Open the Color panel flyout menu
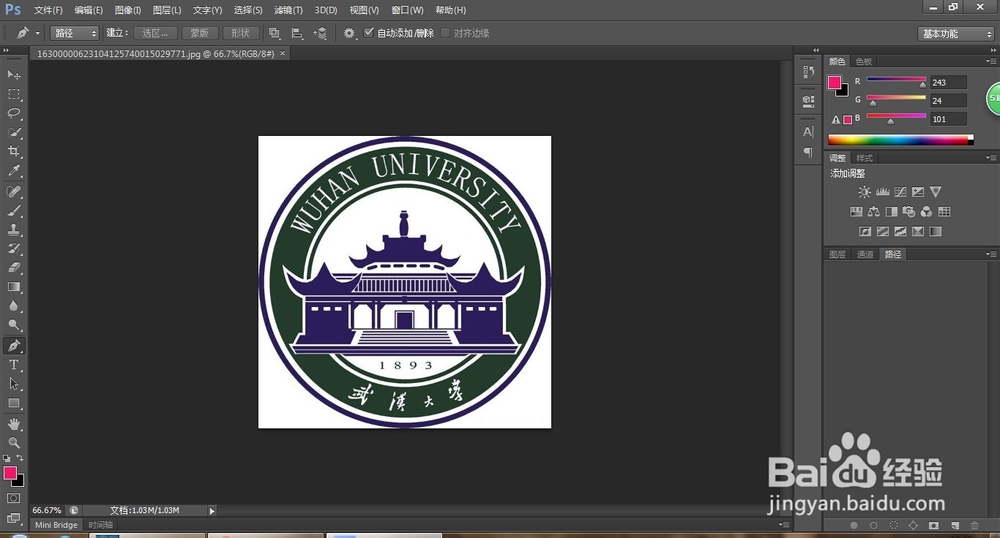 pyautogui.click(x=990, y=61)
